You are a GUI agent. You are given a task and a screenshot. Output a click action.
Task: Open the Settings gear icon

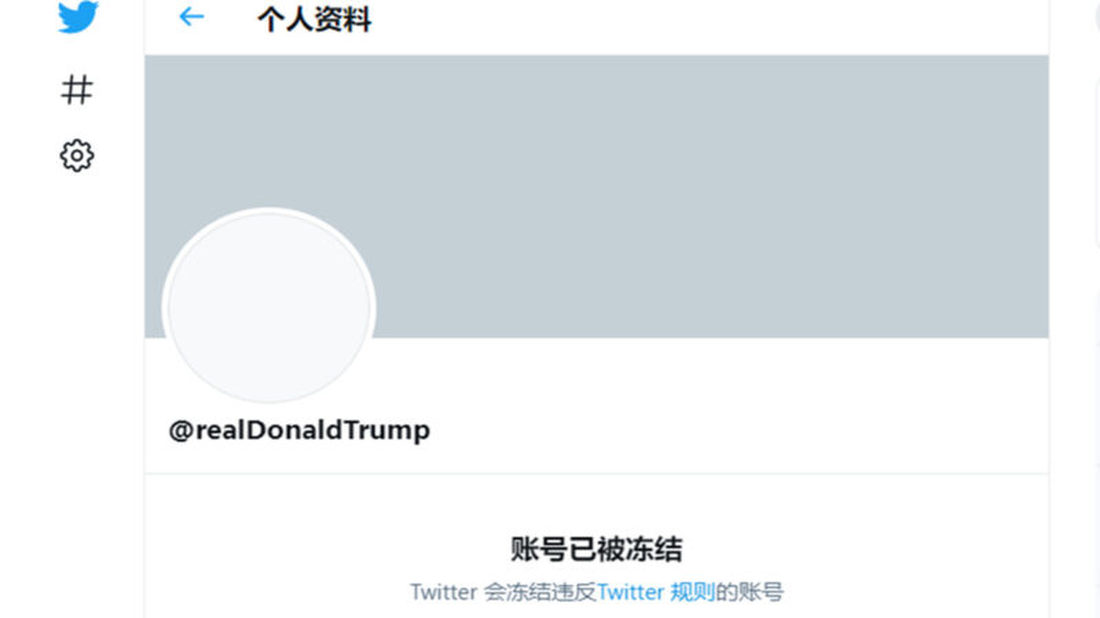[76, 155]
